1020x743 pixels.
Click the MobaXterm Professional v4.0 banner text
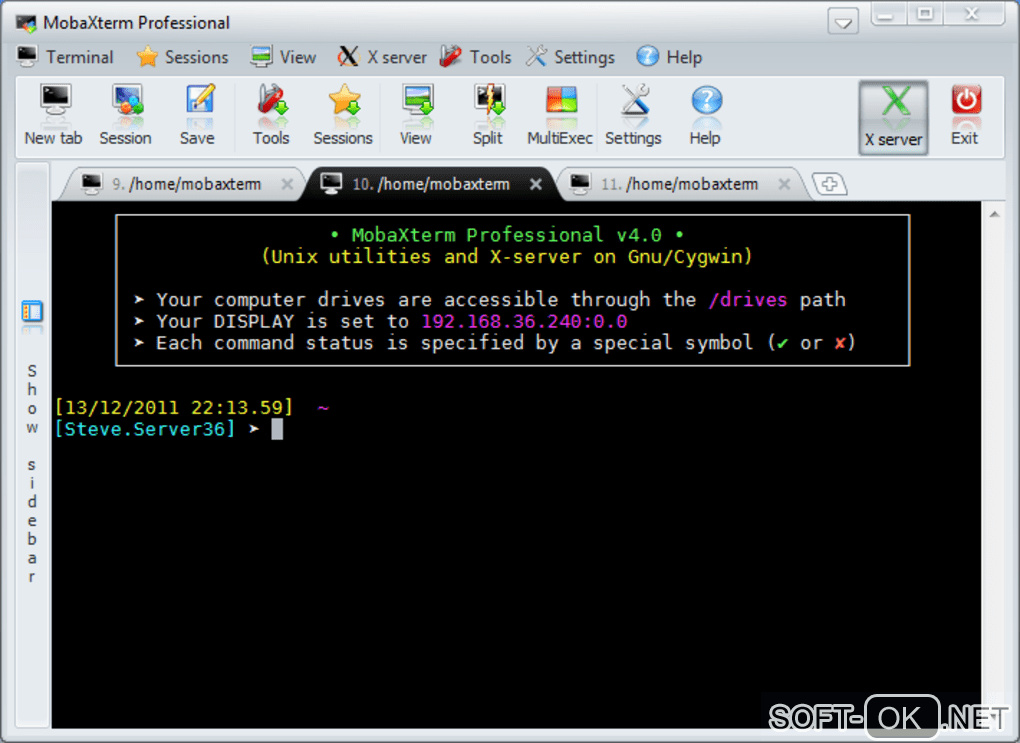point(507,235)
